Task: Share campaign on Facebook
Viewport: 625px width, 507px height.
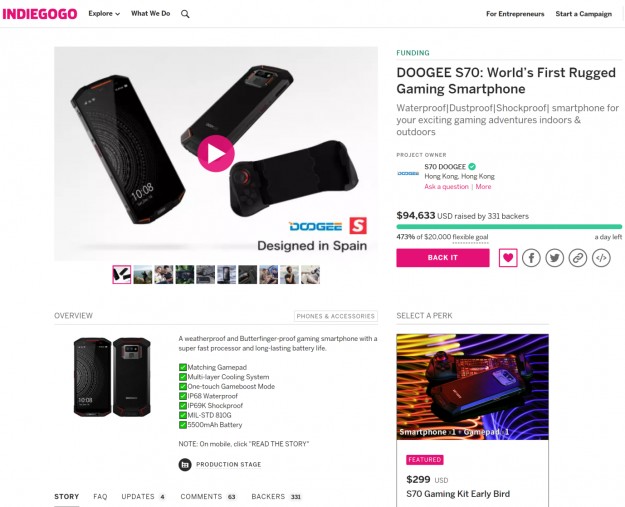Action: (x=531, y=258)
